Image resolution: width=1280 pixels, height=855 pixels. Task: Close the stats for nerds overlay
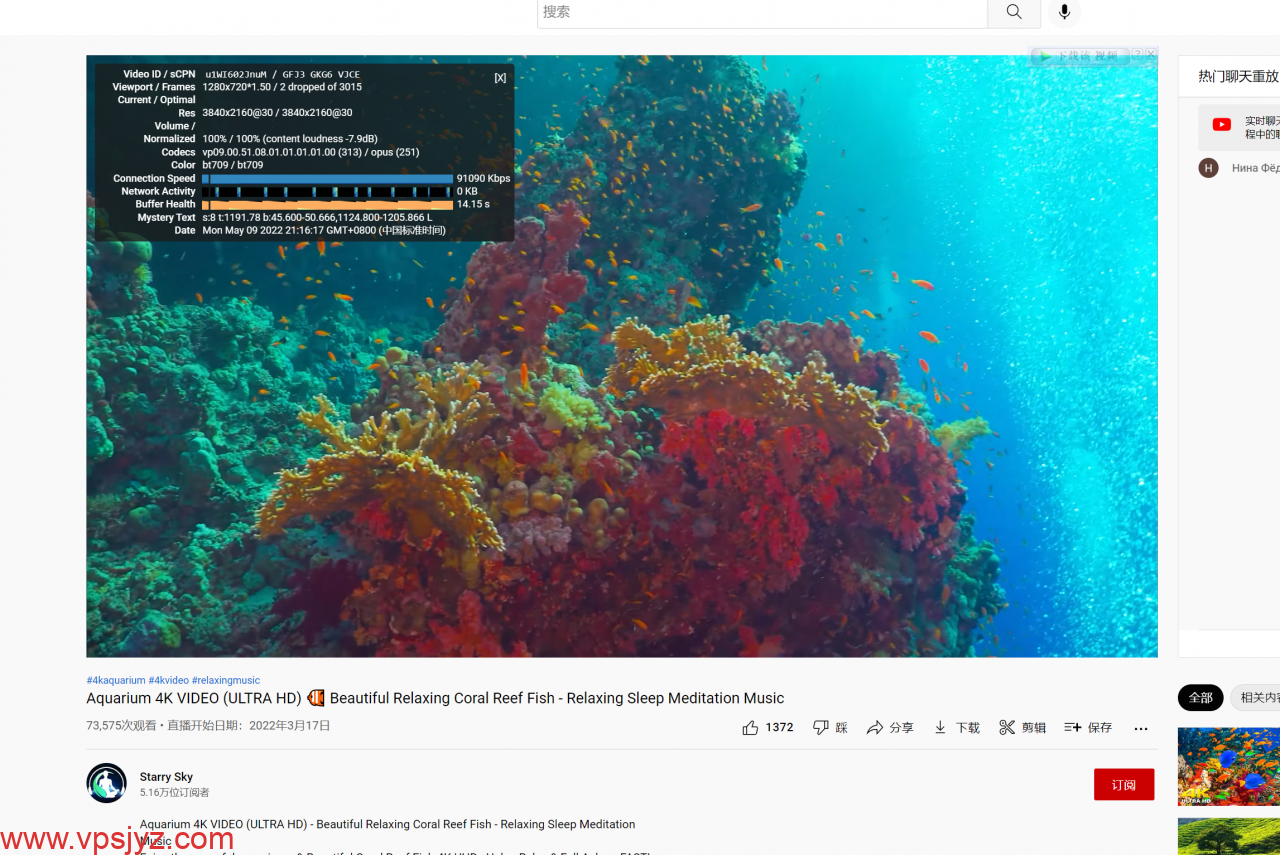(x=500, y=78)
